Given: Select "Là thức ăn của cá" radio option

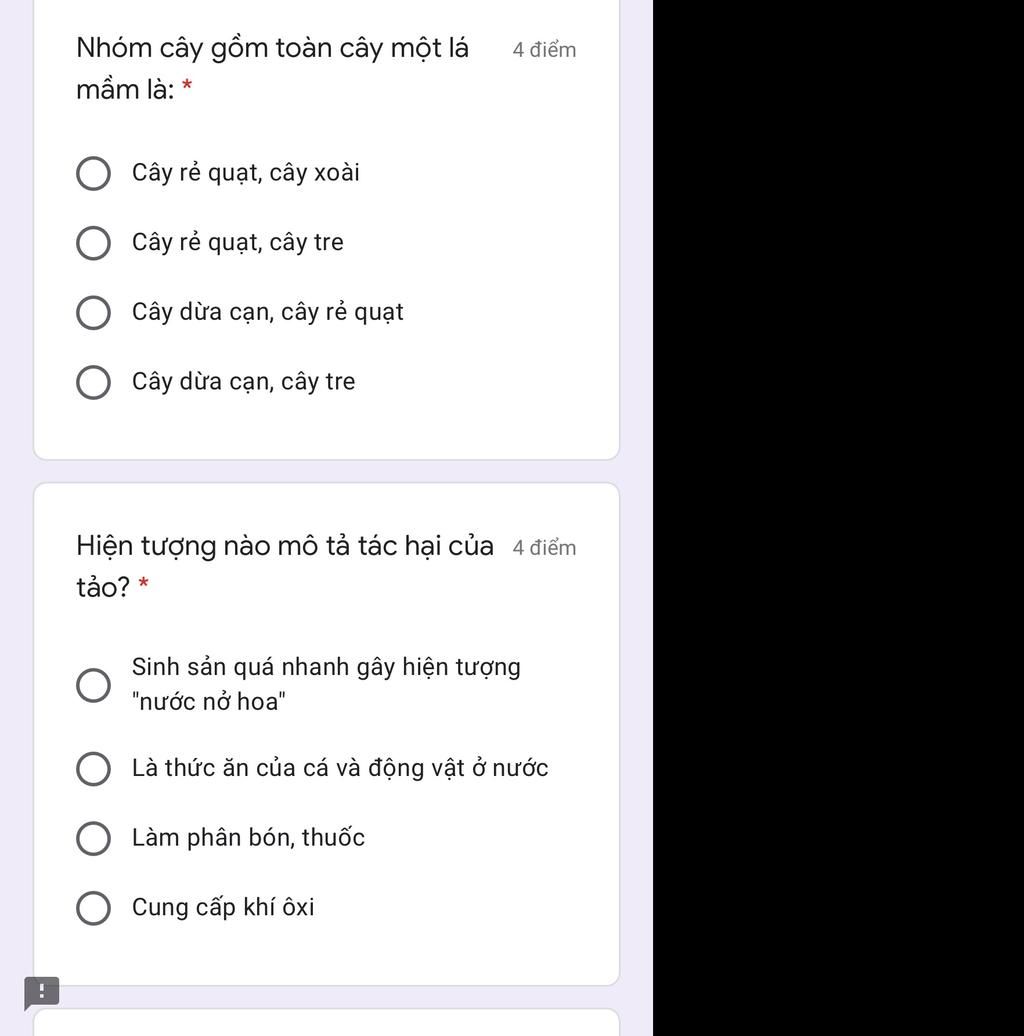Looking at the screenshot, I should (x=94, y=769).
